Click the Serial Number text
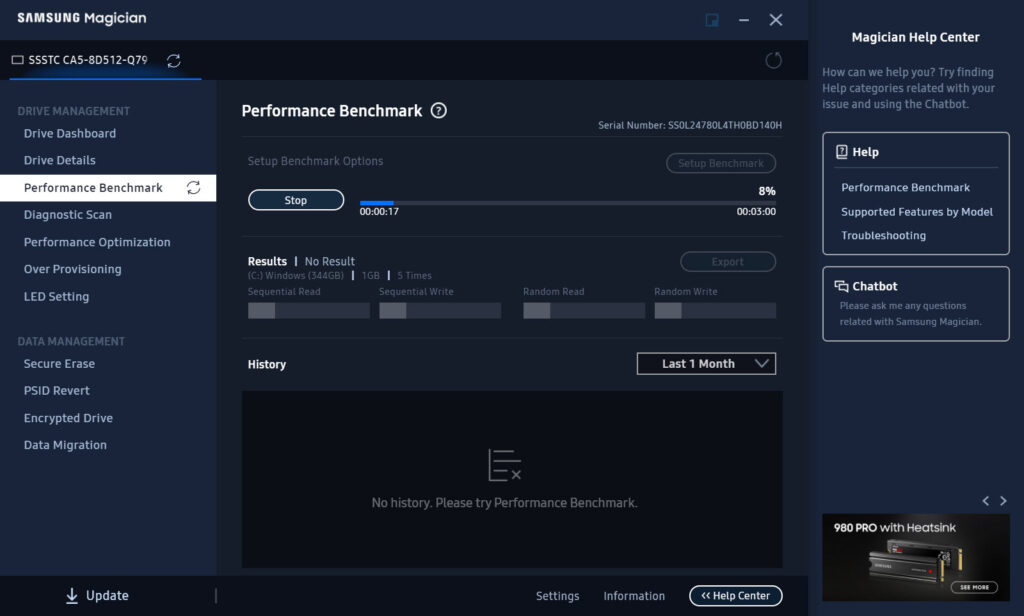This screenshot has height=616, width=1024. coord(690,125)
